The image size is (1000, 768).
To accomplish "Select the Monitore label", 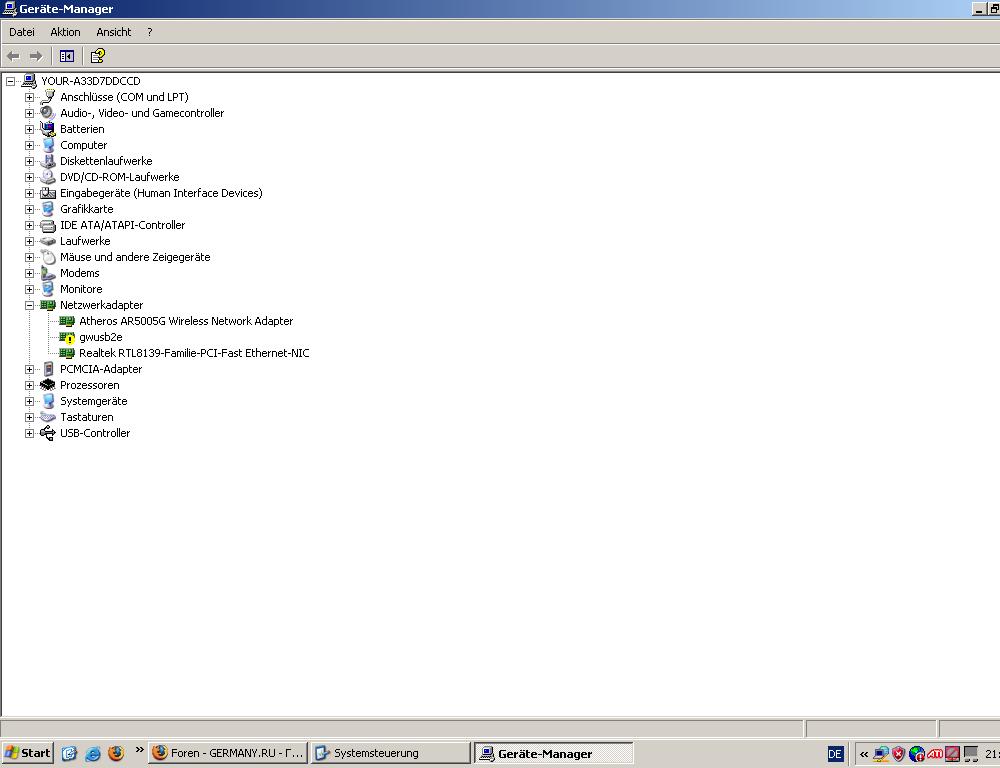I will pos(81,289).
